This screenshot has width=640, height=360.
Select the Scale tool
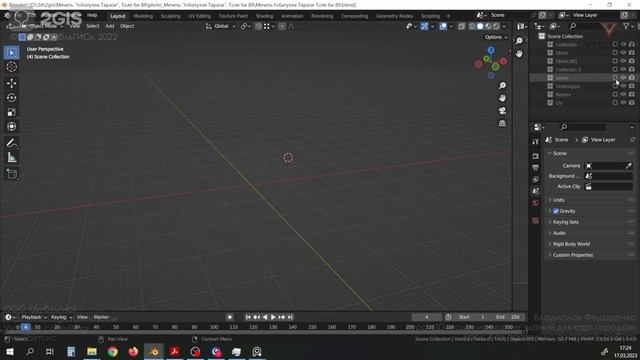[x=11, y=112]
